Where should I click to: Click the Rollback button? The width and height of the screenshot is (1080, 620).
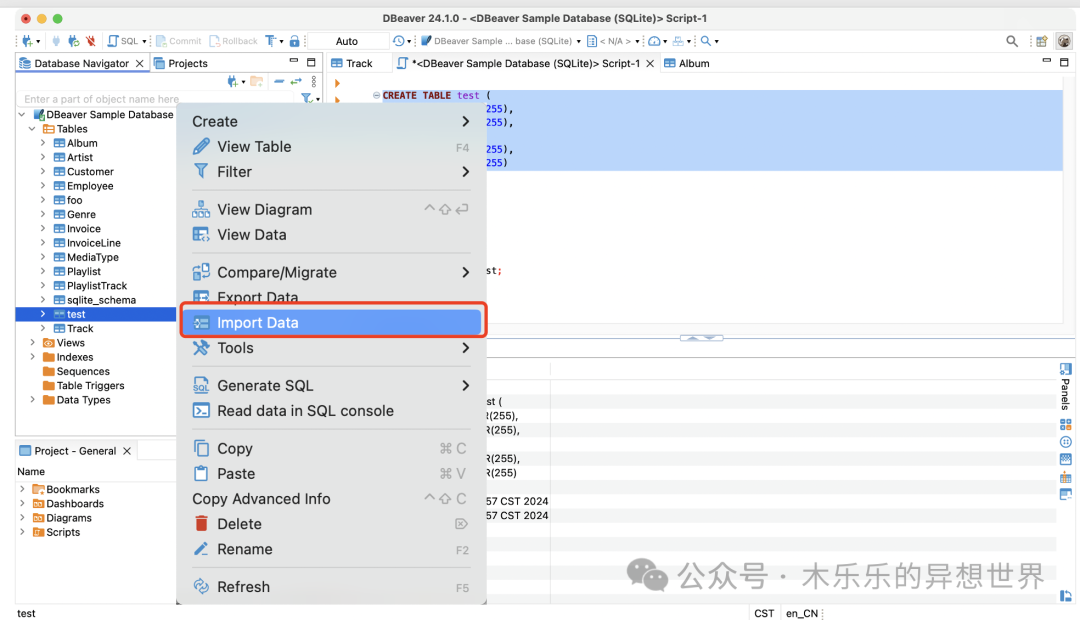233,41
